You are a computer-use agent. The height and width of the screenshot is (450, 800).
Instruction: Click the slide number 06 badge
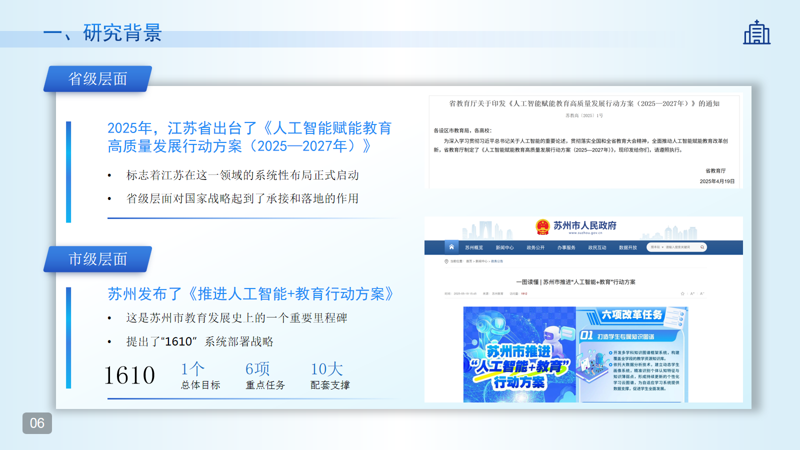click(x=37, y=423)
